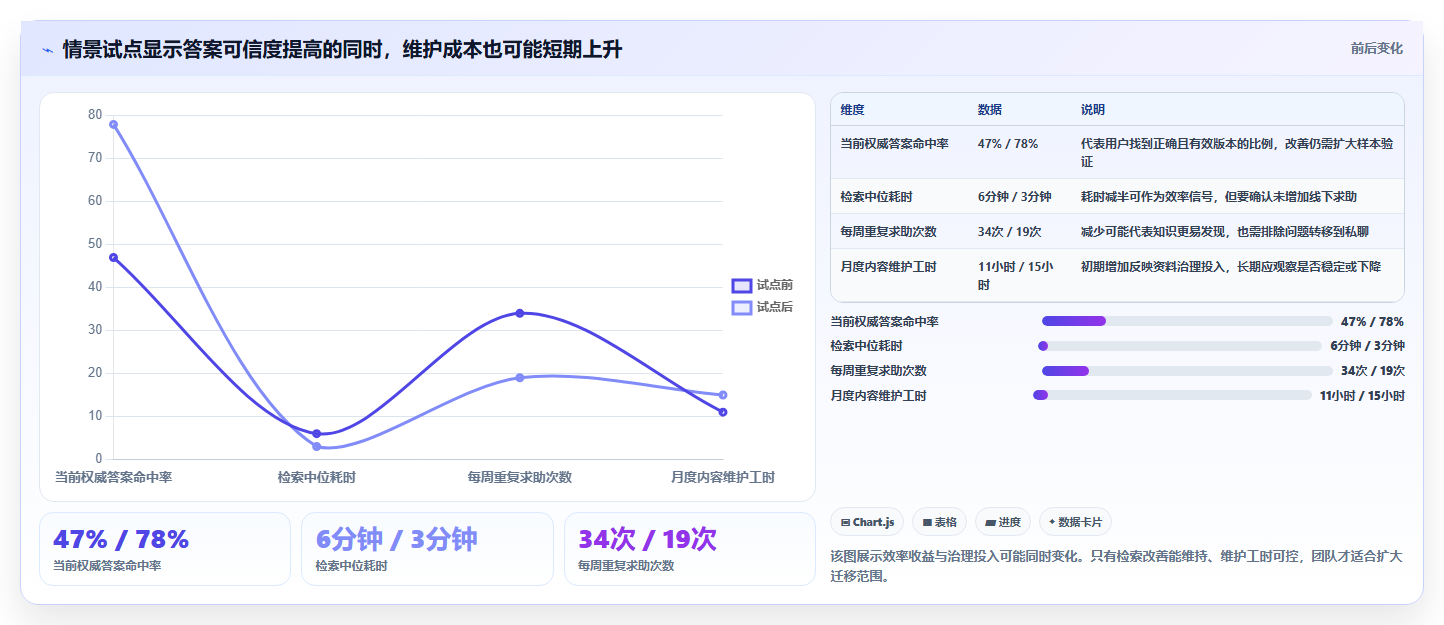Click the 试点前 point above 月度内容维护工时
The width and height of the screenshot is (1444, 625).
click(x=723, y=412)
